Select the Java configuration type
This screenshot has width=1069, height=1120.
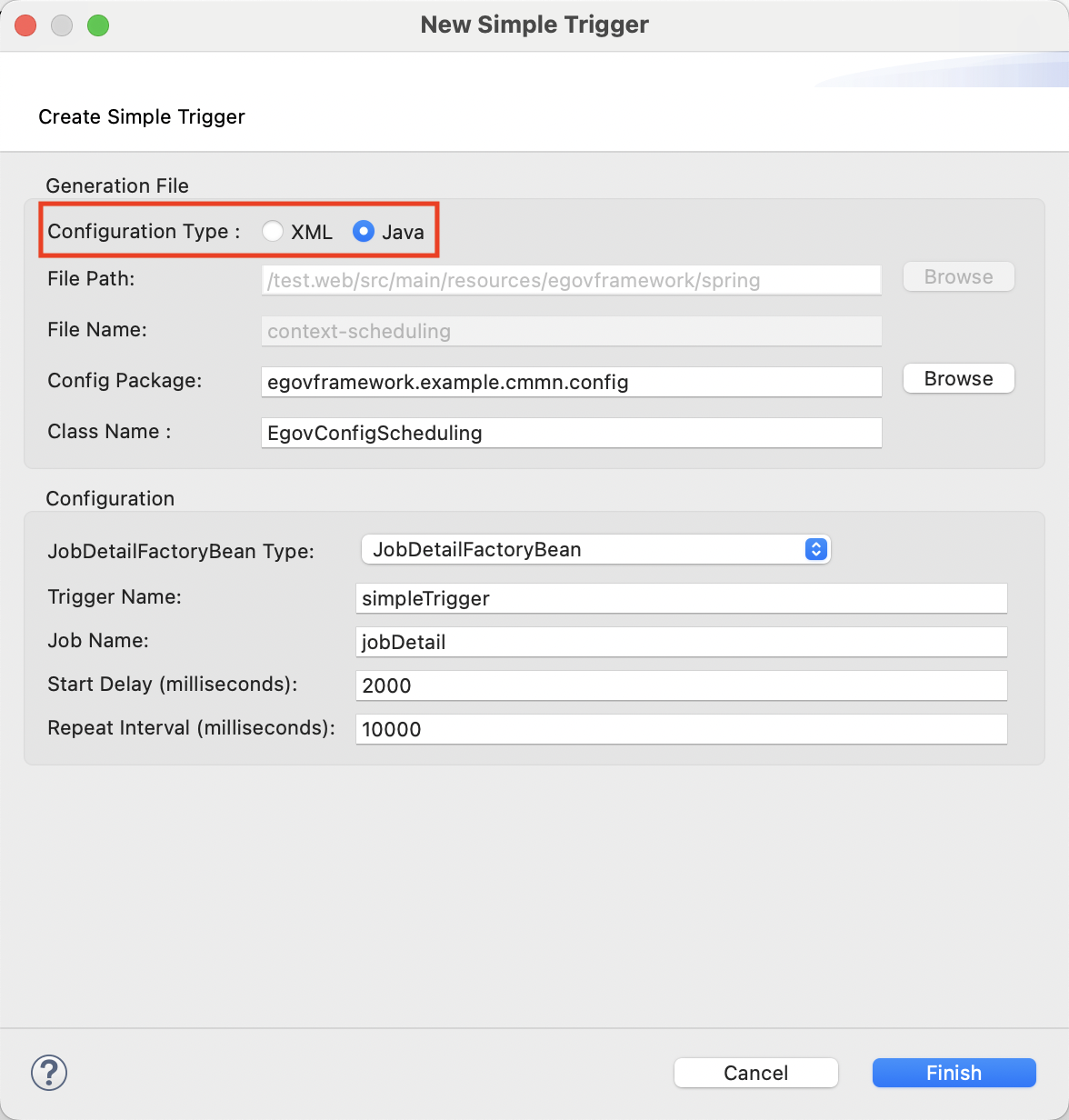(x=364, y=232)
